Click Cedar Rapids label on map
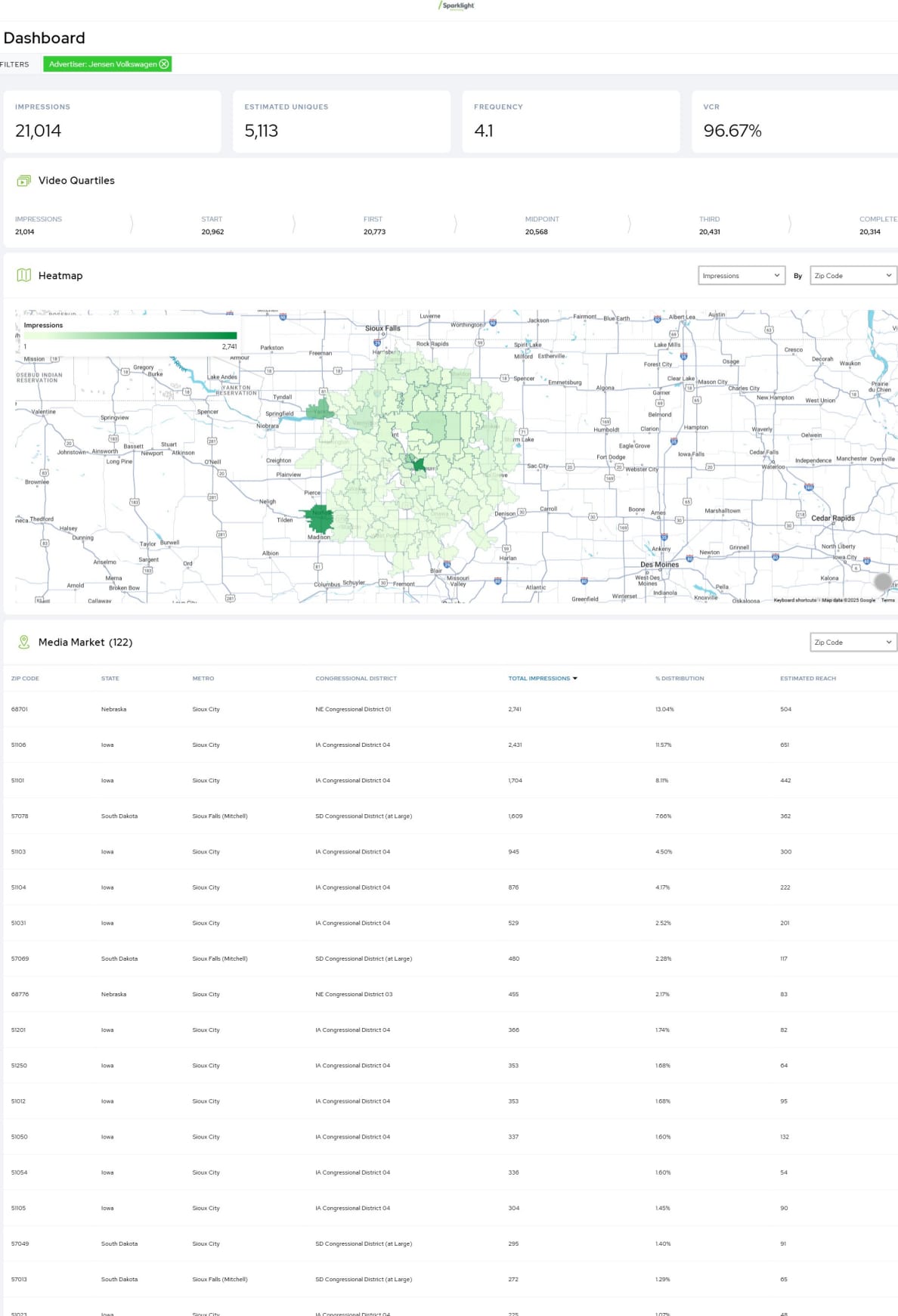The image size is (898, 1316). tap(833, 519)
